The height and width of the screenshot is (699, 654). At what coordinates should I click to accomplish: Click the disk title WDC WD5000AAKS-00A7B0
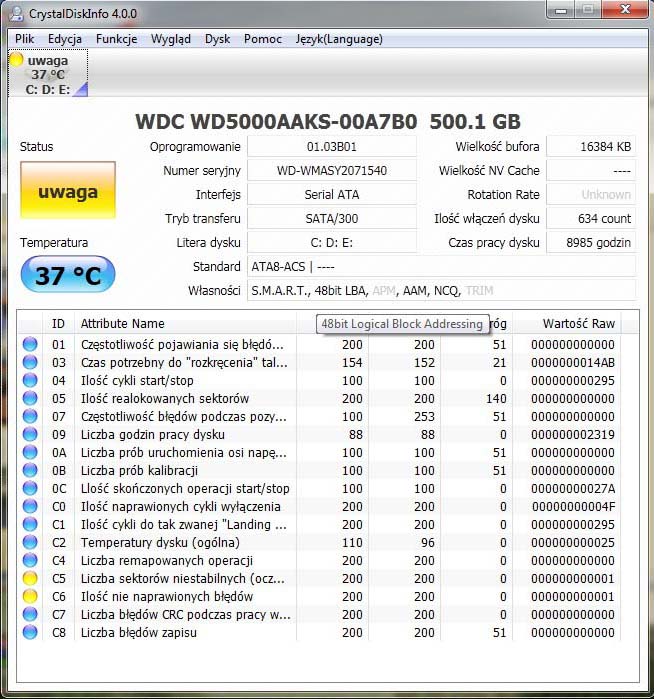click(276, 121)
